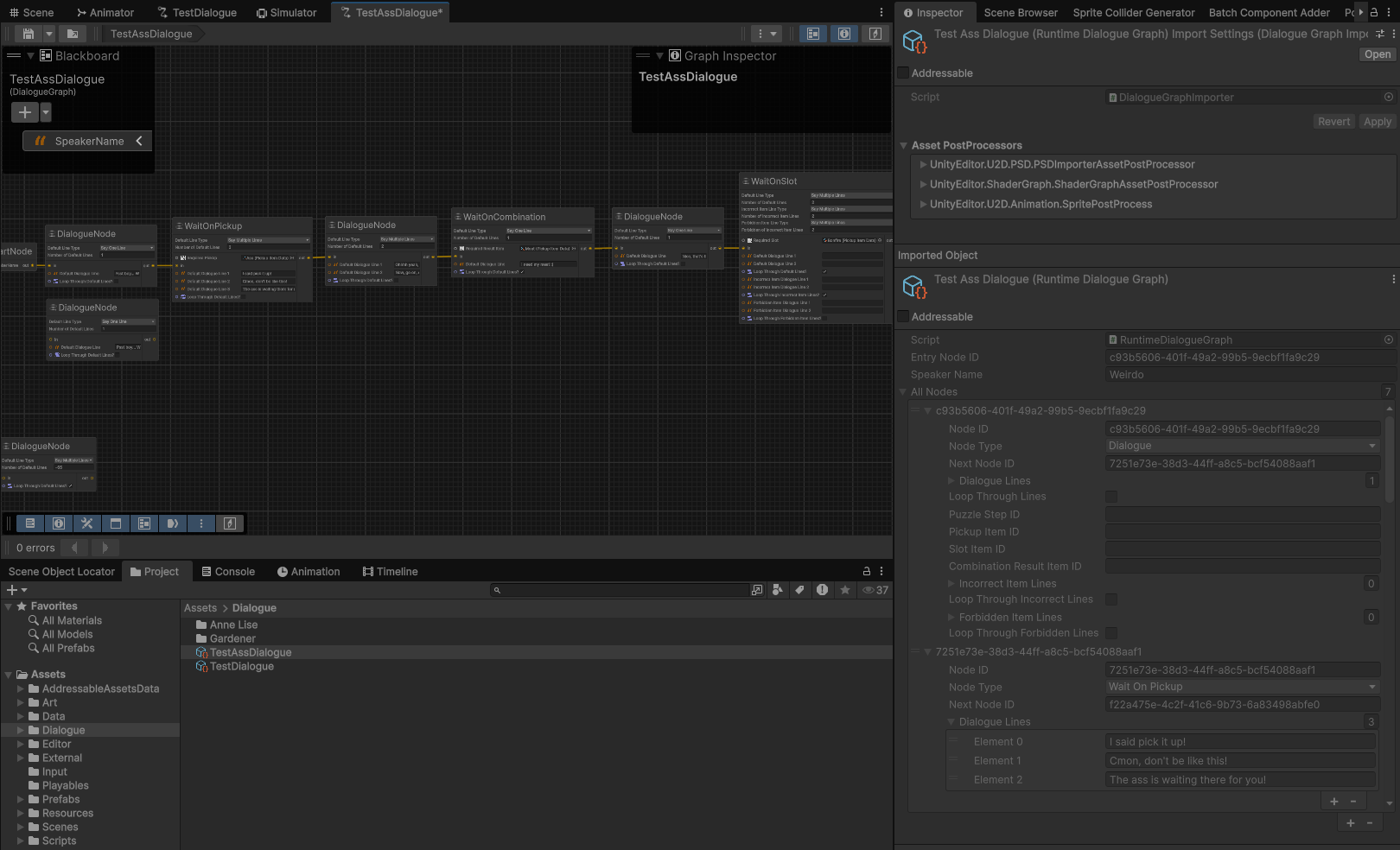Collapse the Asset PostProcessors section
The height and width of the screenshot is (850, 1400).
coord(904,145)
